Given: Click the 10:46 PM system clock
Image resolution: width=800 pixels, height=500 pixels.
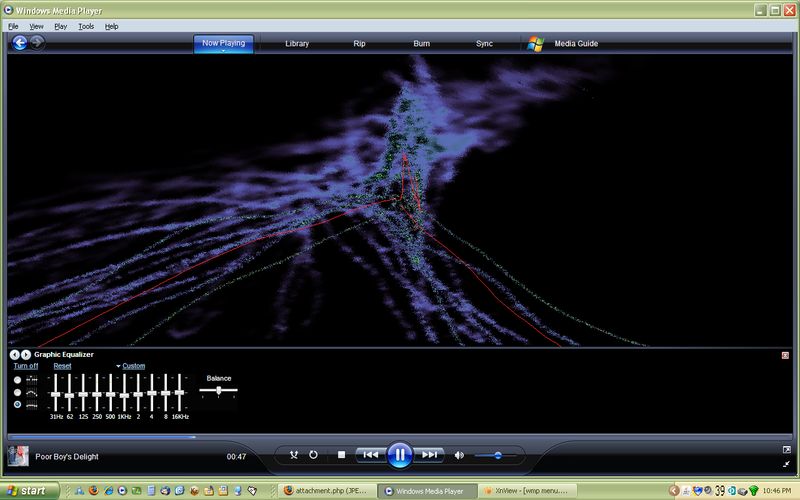Looking at the screenshot, I should click(777, 491).
